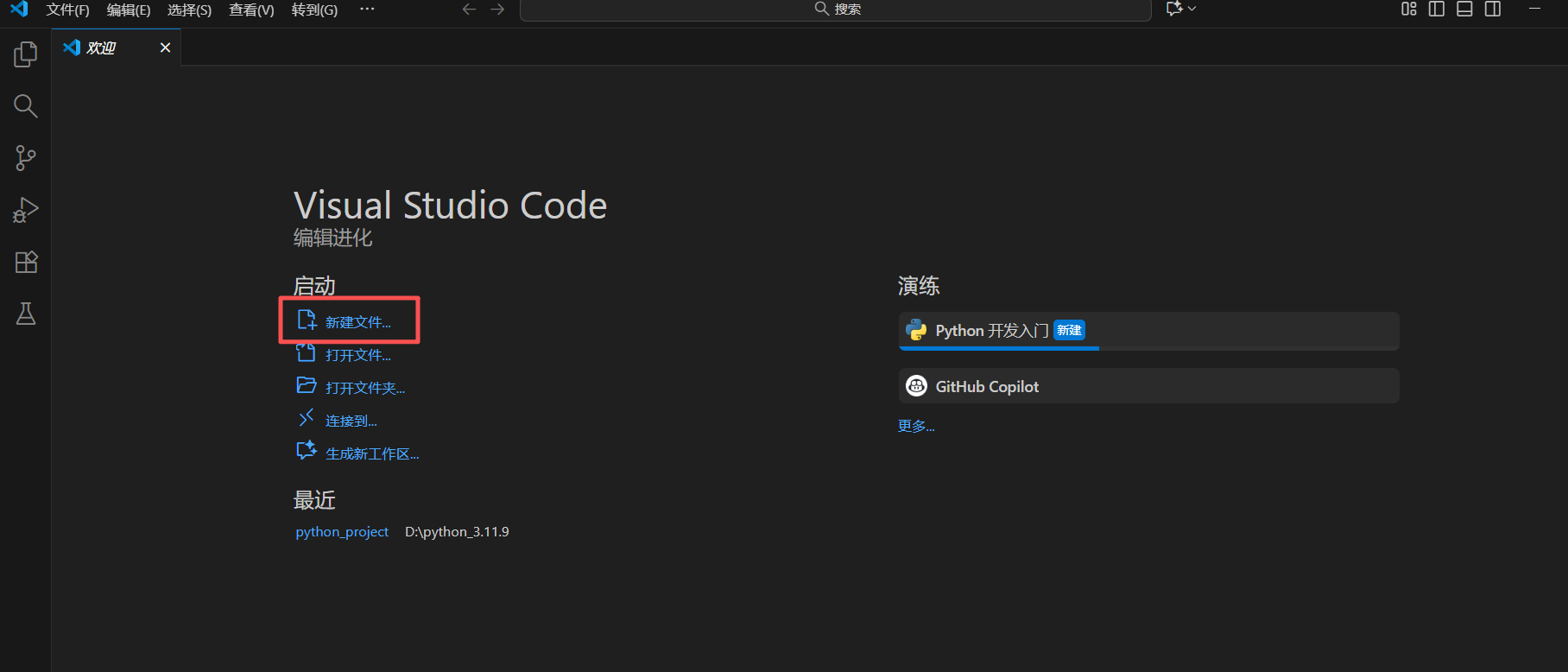Viewport: 1568px width, 672px height.
Task: Open the 文件(F) menu
Action: click(67, 10)
